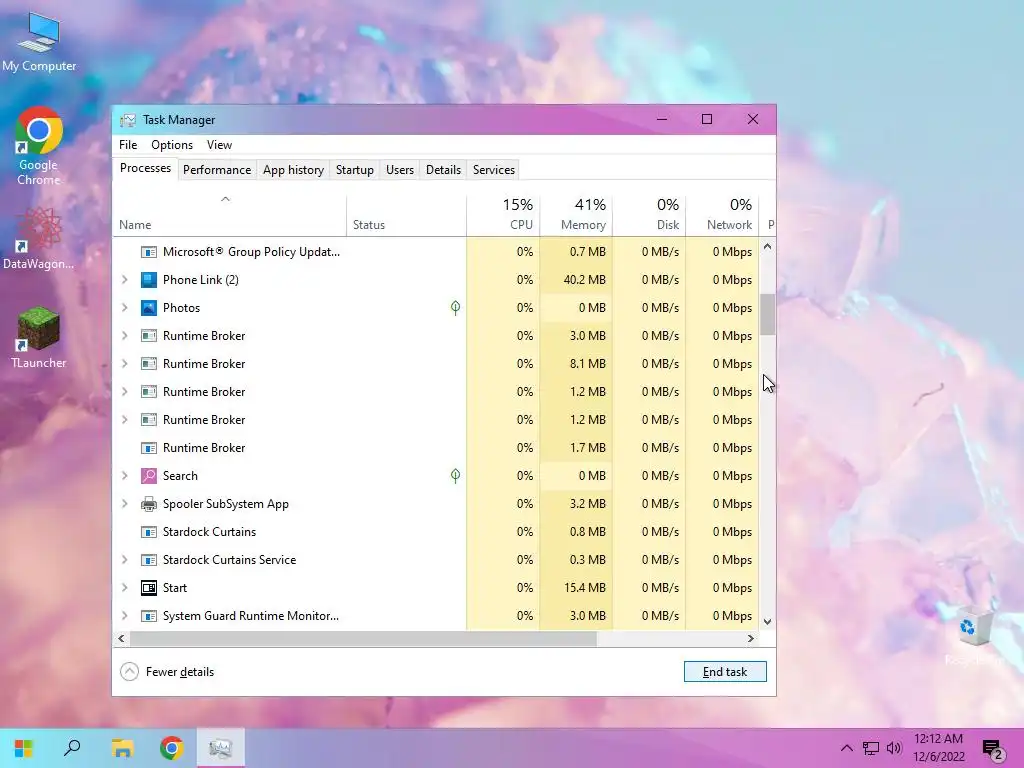Click the vertical scrollbar up arrow
The image size is (1024, 768).
pyautogui.click(x=767, y=247)
